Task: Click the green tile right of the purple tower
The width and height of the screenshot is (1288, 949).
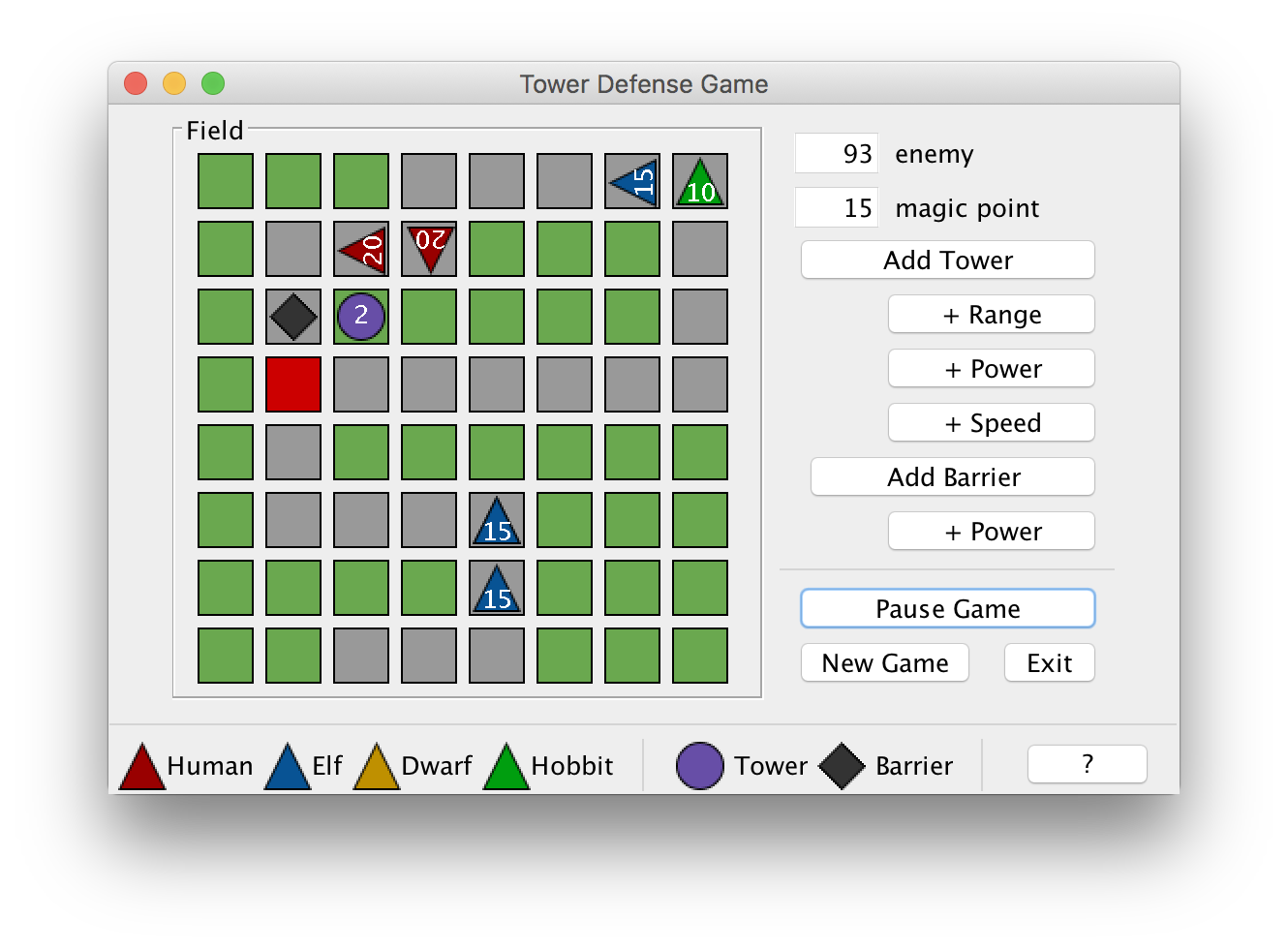Action: [x=429, y=317]
